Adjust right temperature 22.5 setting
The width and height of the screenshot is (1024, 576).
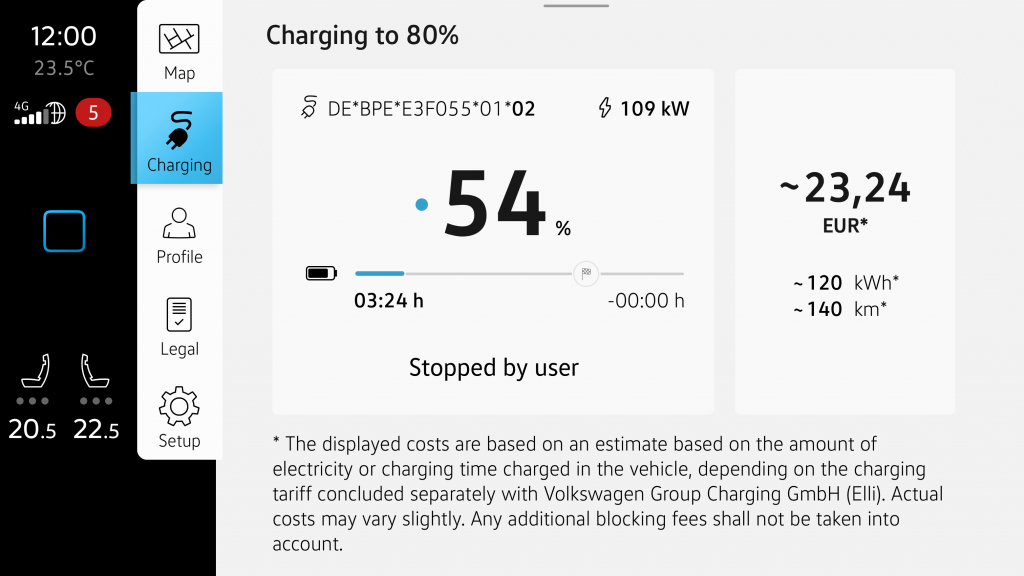point(95,430)
